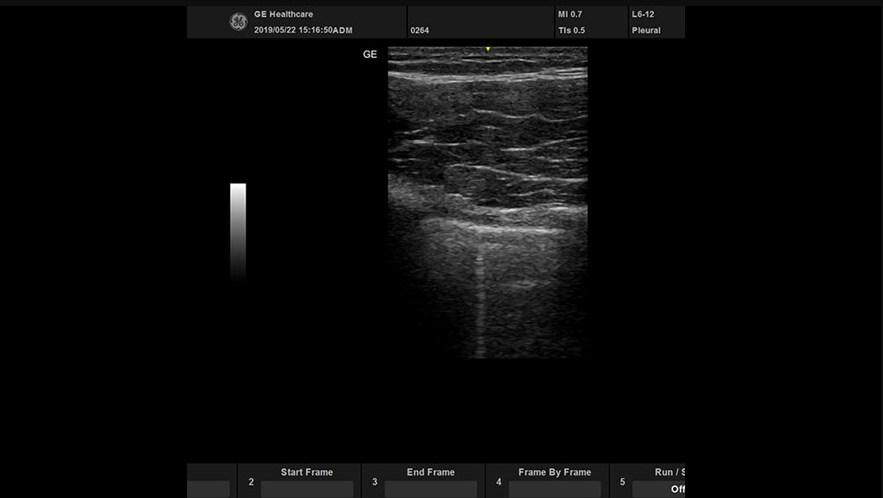Open the L6-12 probe selector

coord(643,15)
